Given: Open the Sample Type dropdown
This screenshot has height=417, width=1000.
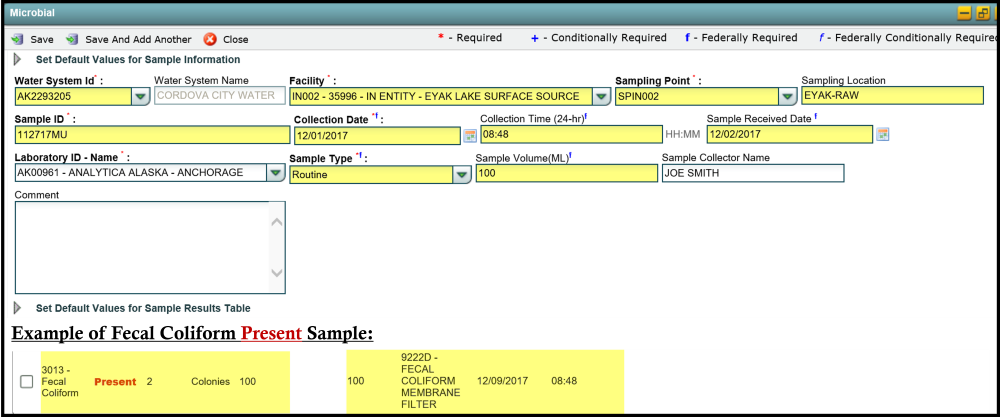Looking at the screenshot, I should 462,174.
